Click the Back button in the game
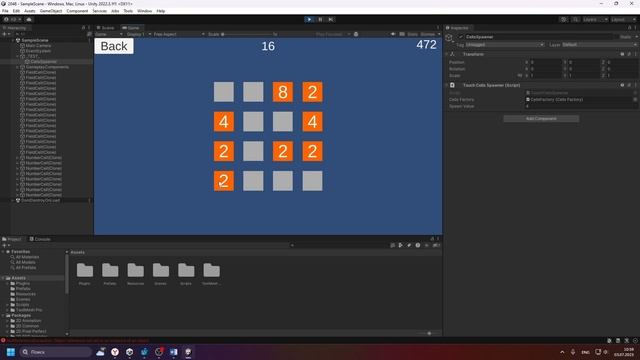This screenshot has width=640, height=360. 114,46
